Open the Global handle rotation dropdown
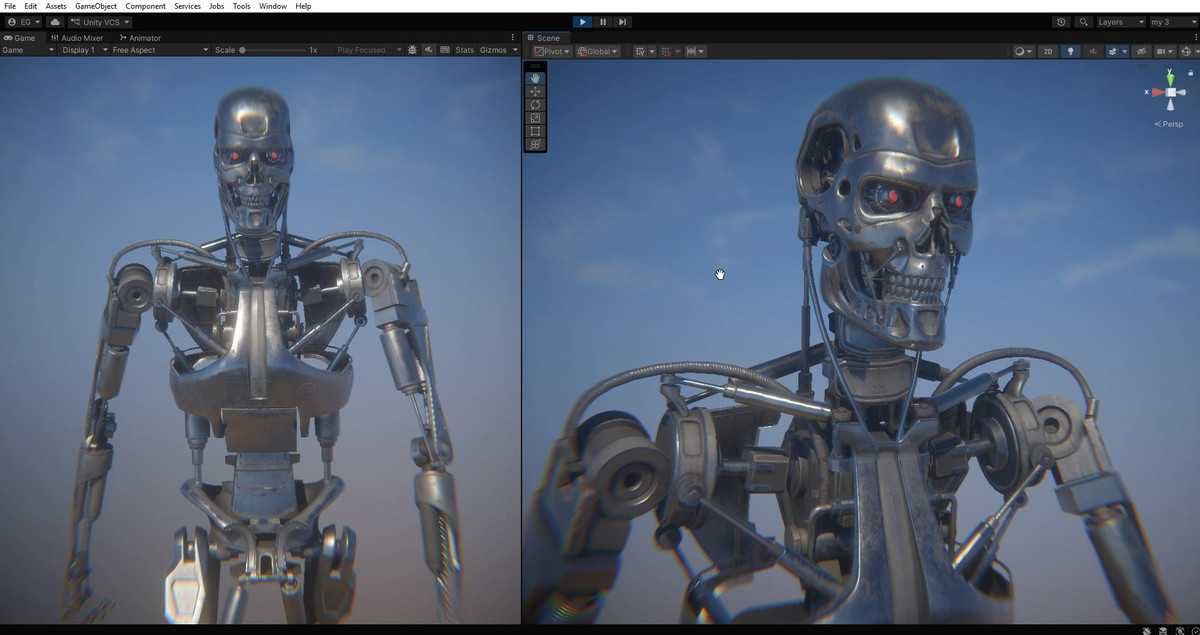1200x635 pixels. pos(597,51)
